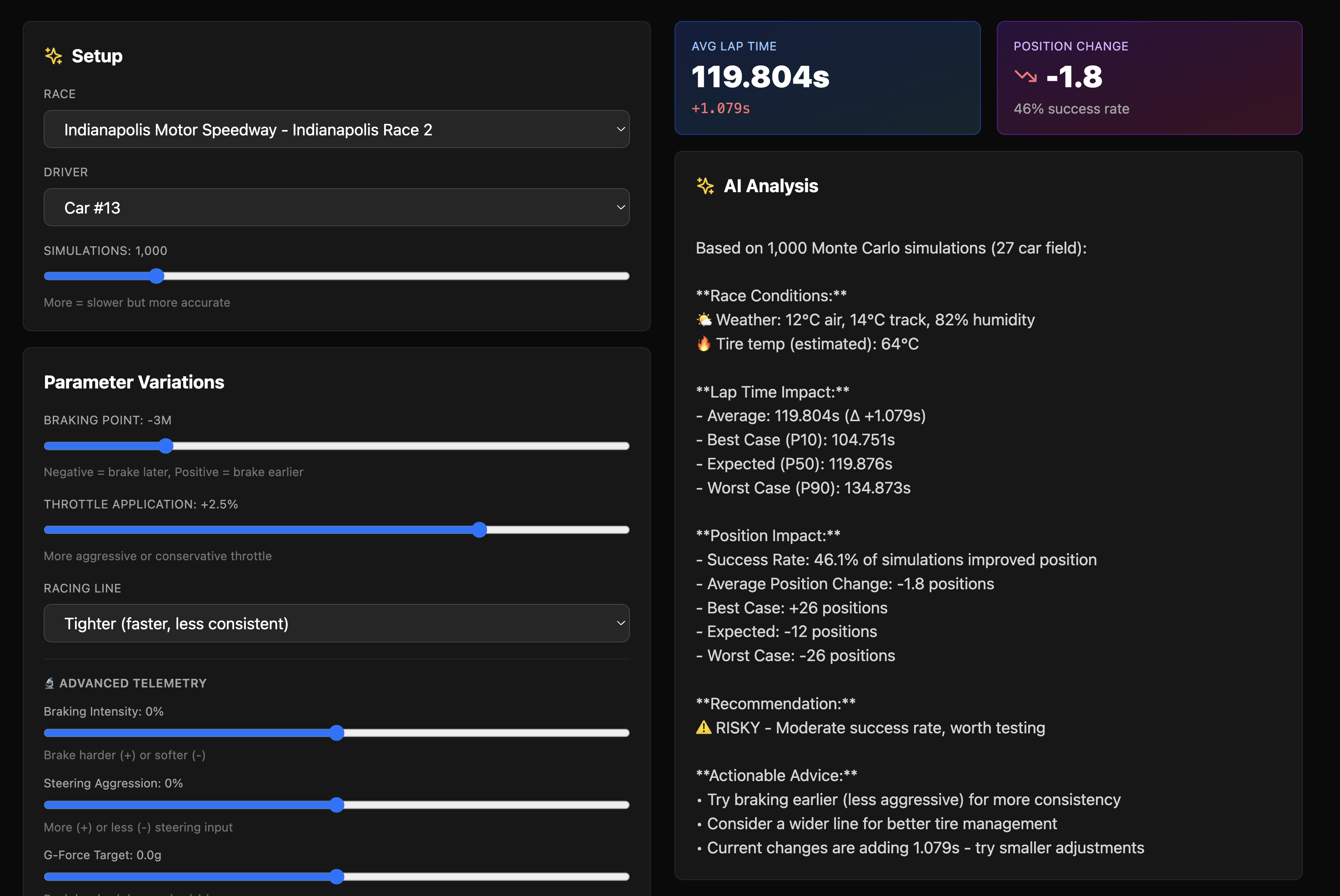Click the Braking Intensity slider thumb
The image size is (1340, 896).
[x=337, y=732]
